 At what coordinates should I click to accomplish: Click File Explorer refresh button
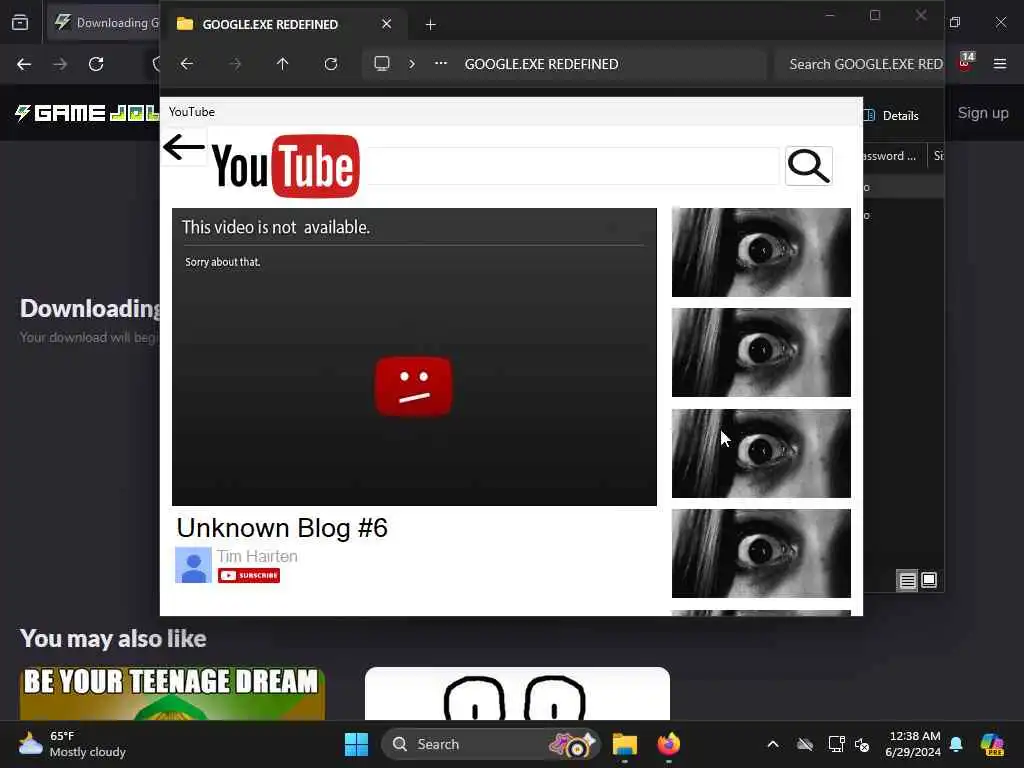331,64
